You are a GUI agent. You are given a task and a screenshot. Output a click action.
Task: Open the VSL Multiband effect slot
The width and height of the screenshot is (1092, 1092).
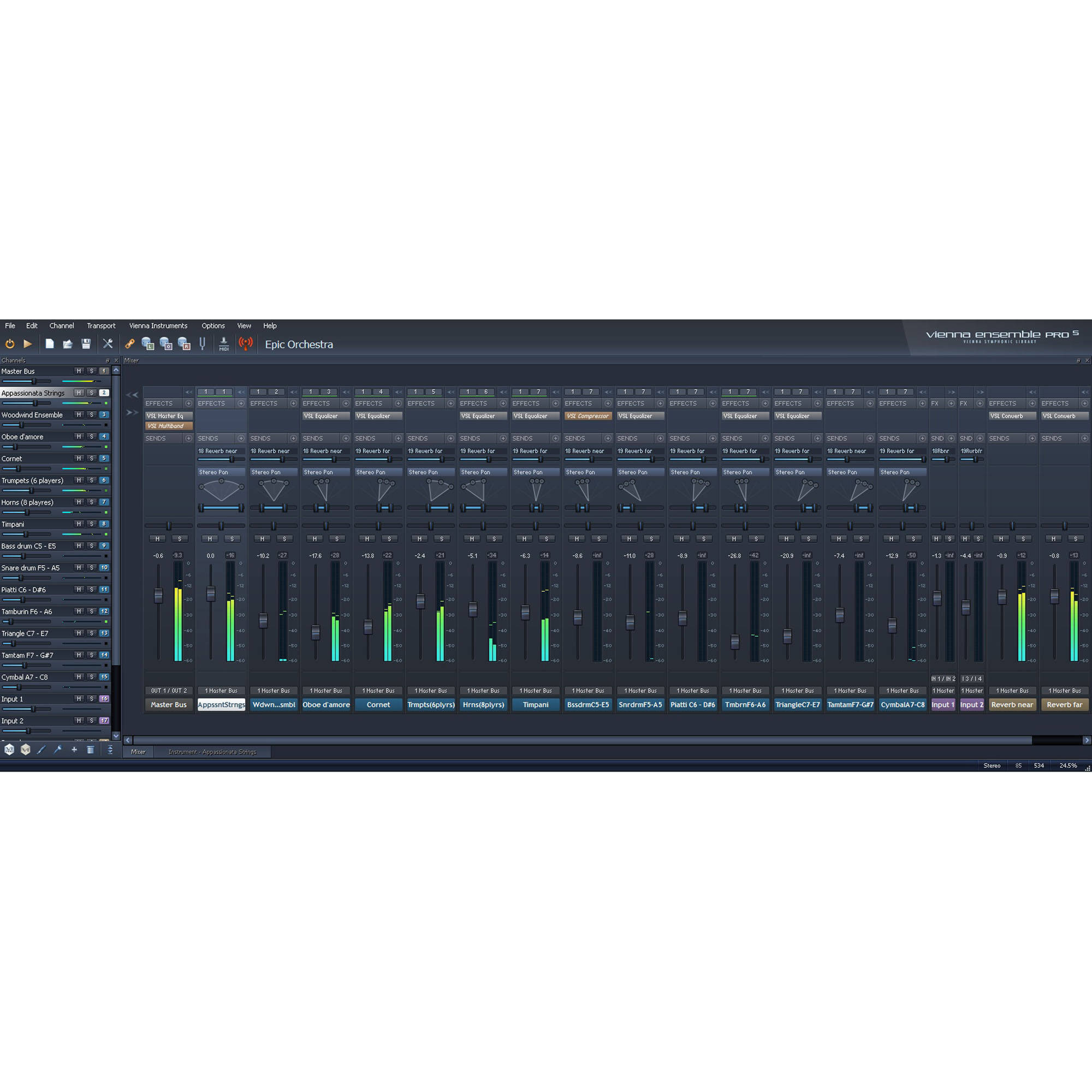pos(168,426)
